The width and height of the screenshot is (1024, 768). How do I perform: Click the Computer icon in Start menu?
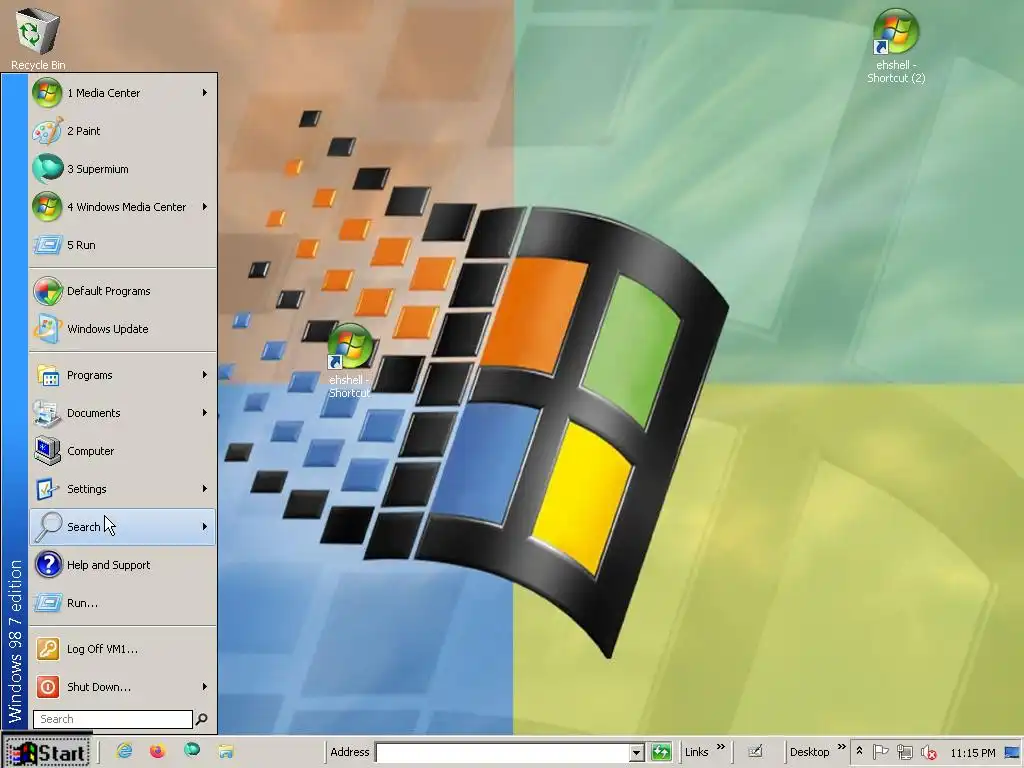click(48, 451)
